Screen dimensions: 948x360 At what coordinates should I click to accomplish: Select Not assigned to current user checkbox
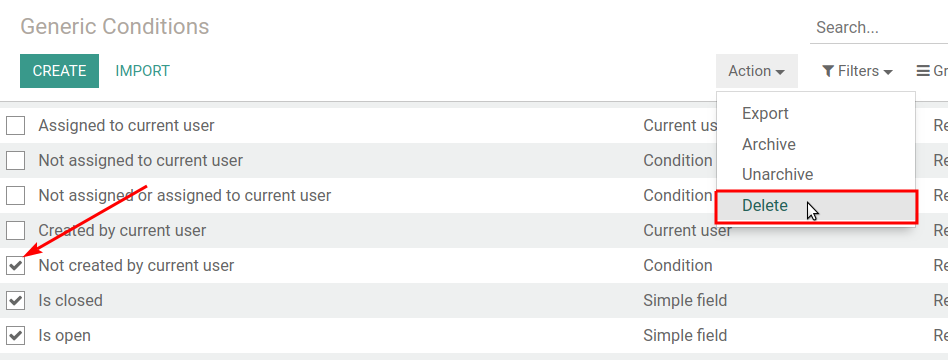coord(16,160)
